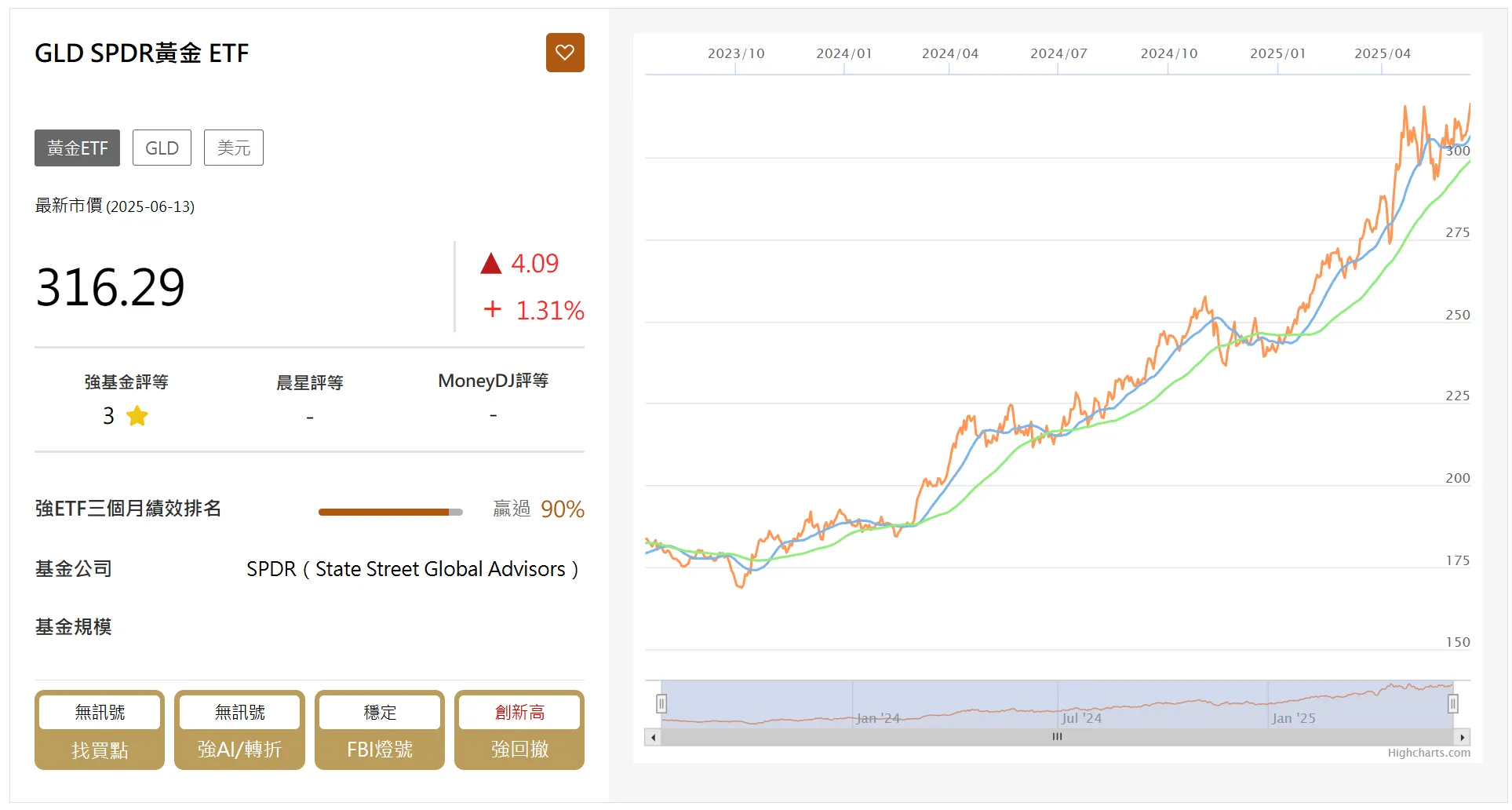Screen dimensions: 1512x810
Task: Click the 基金公司 label
Action: tap(74, 569)
